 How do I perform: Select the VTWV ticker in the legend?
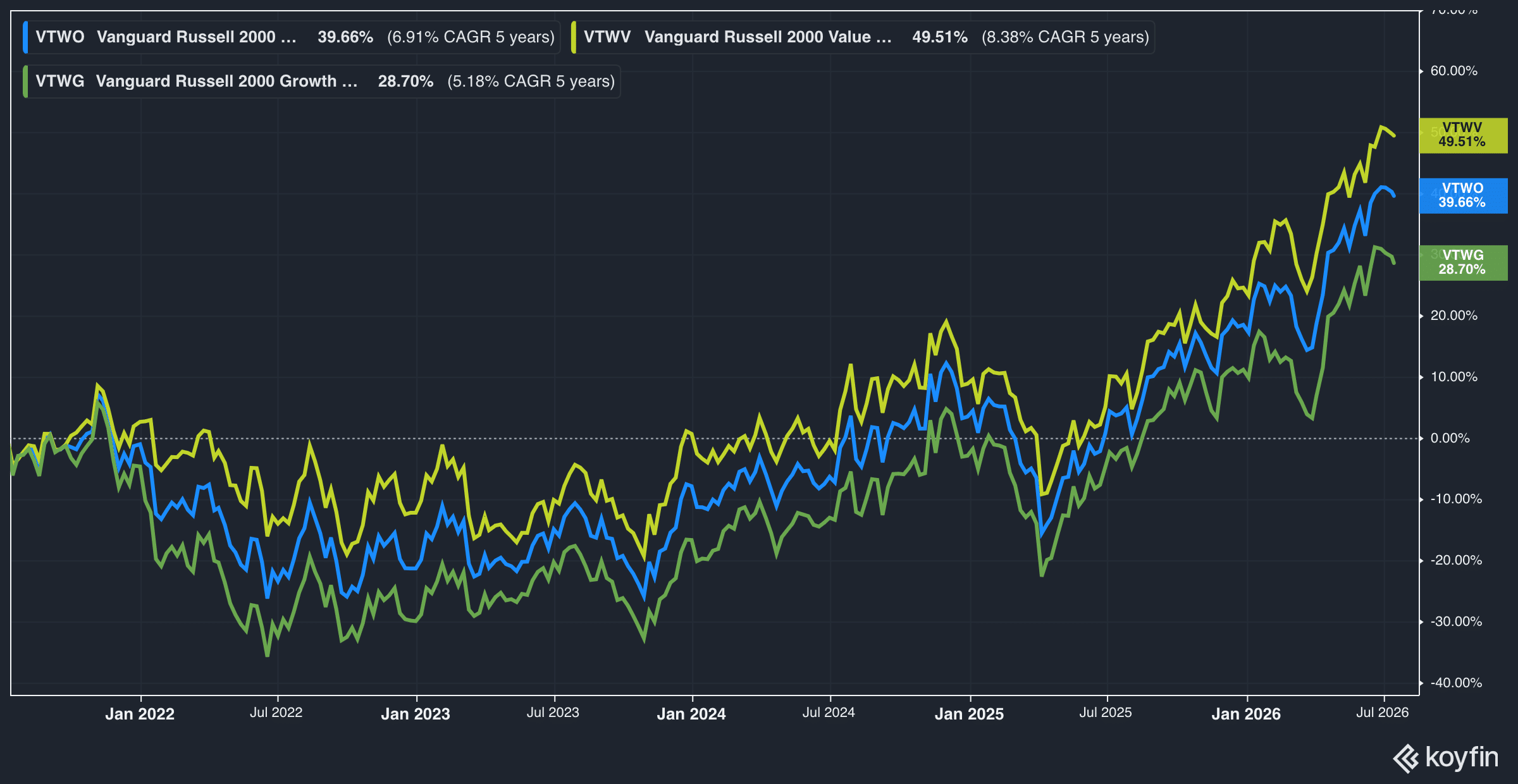[x=607, y=37]
